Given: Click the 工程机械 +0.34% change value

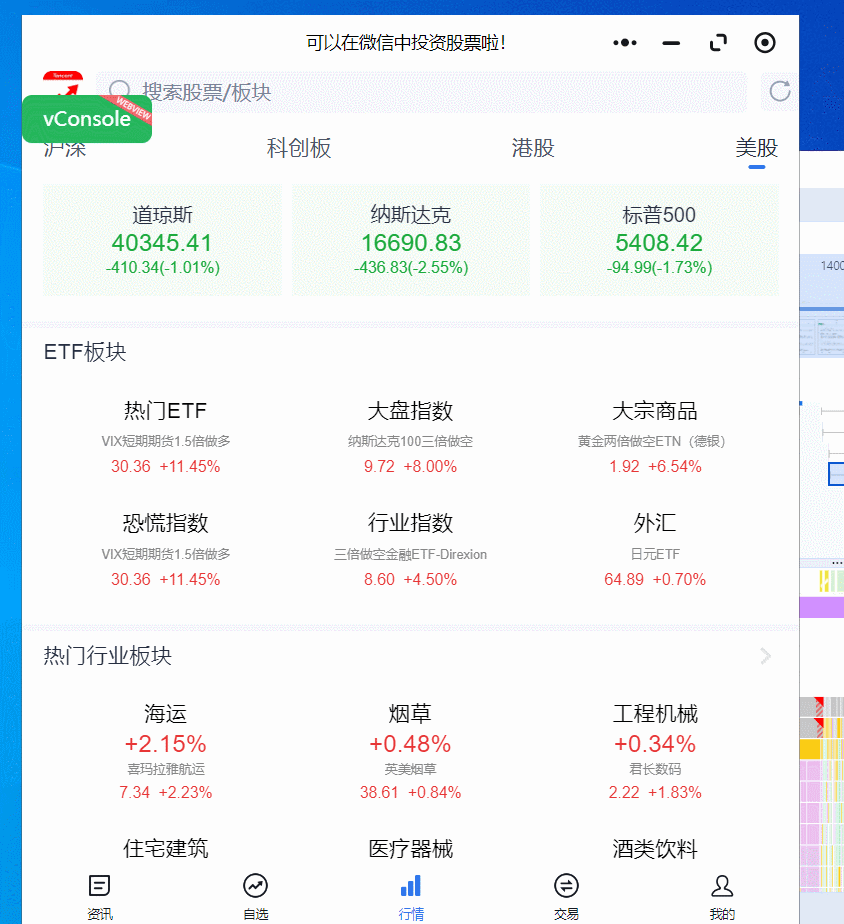Looking at the screenshot, I should [654, 744].
